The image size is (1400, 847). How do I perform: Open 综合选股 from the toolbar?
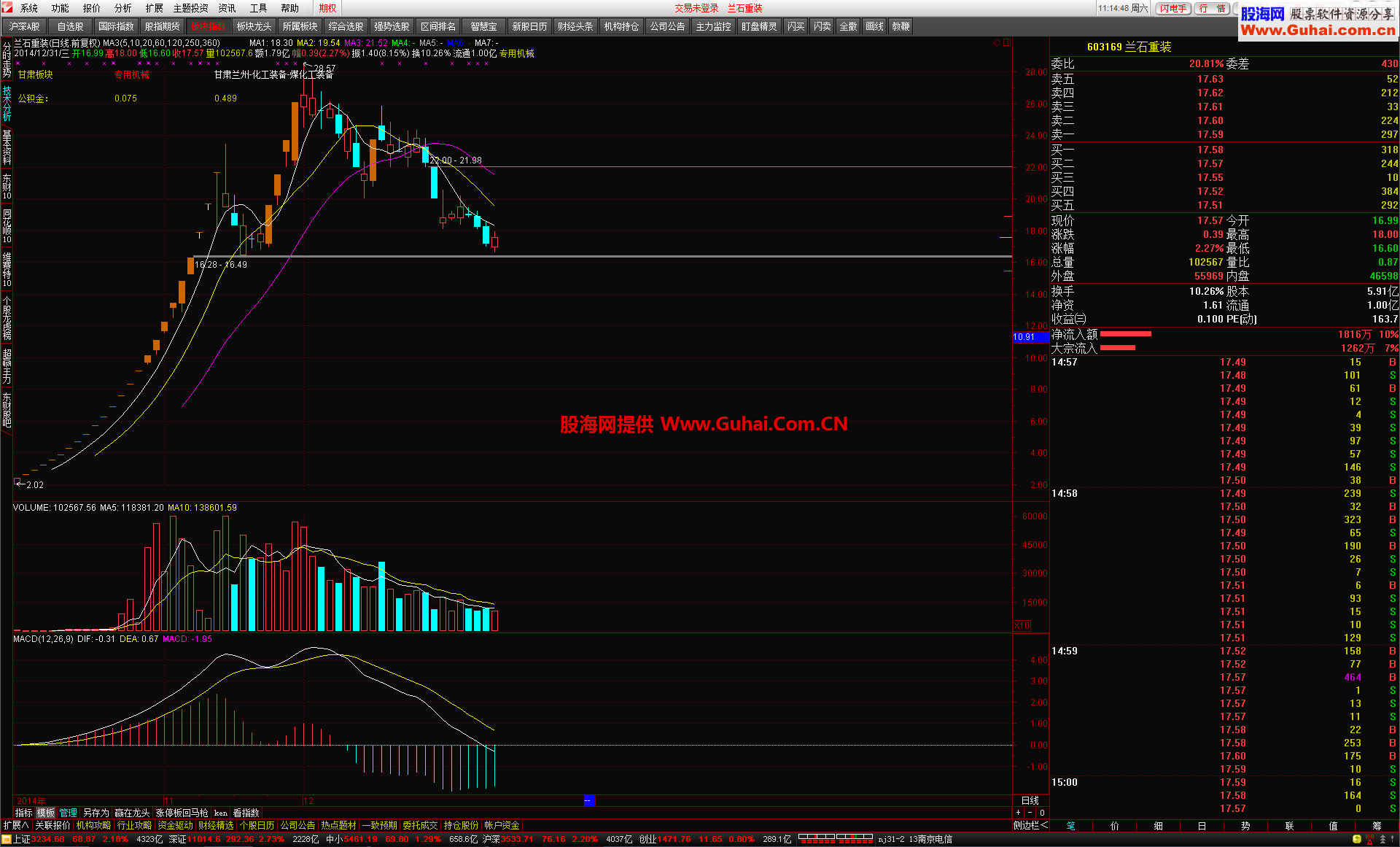(x=346, y=26)
